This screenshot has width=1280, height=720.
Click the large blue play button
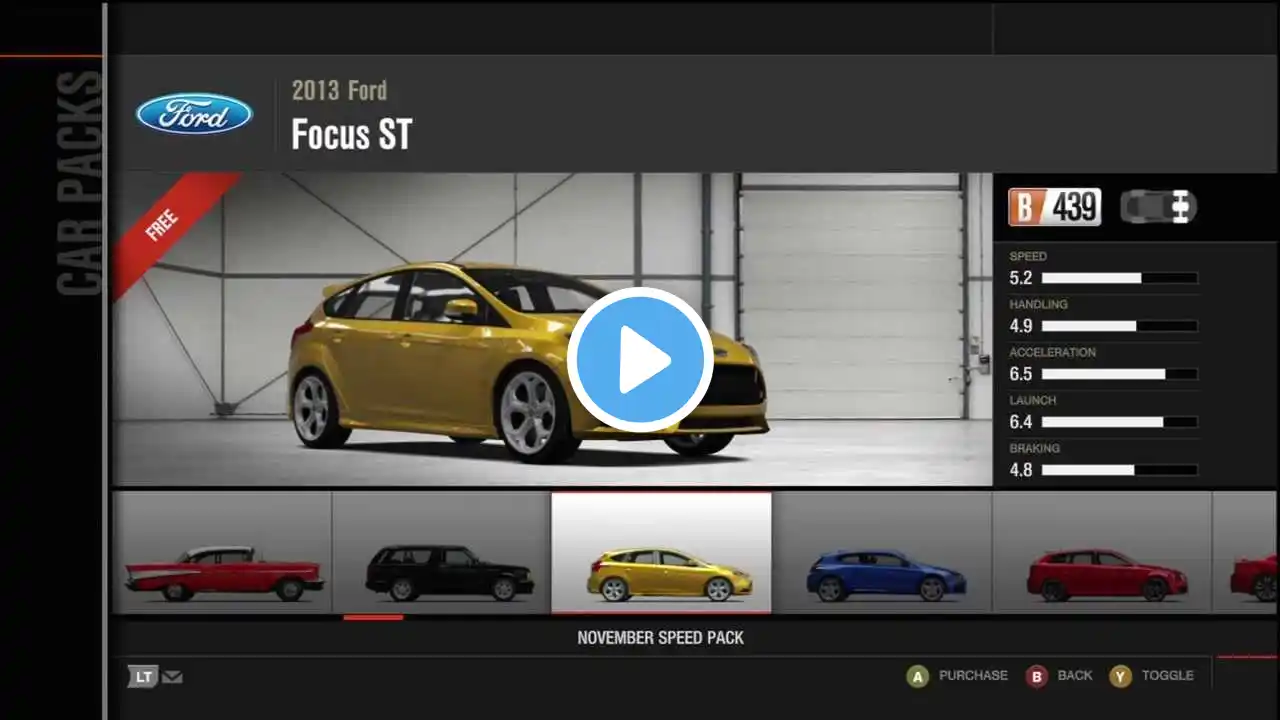click(640, 360)
